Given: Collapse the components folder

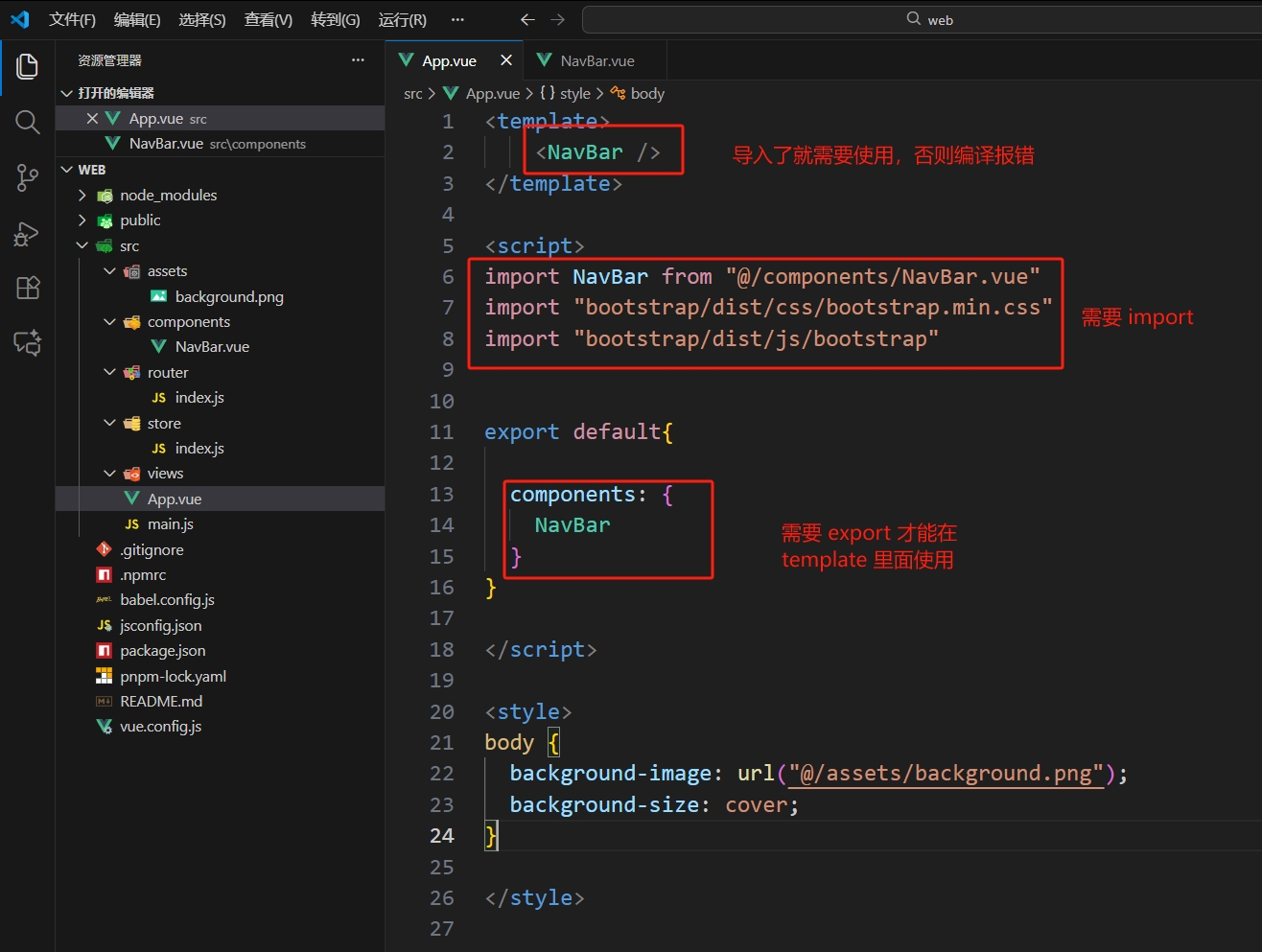Looking at the screenshot, I should (x=109, y=321).
